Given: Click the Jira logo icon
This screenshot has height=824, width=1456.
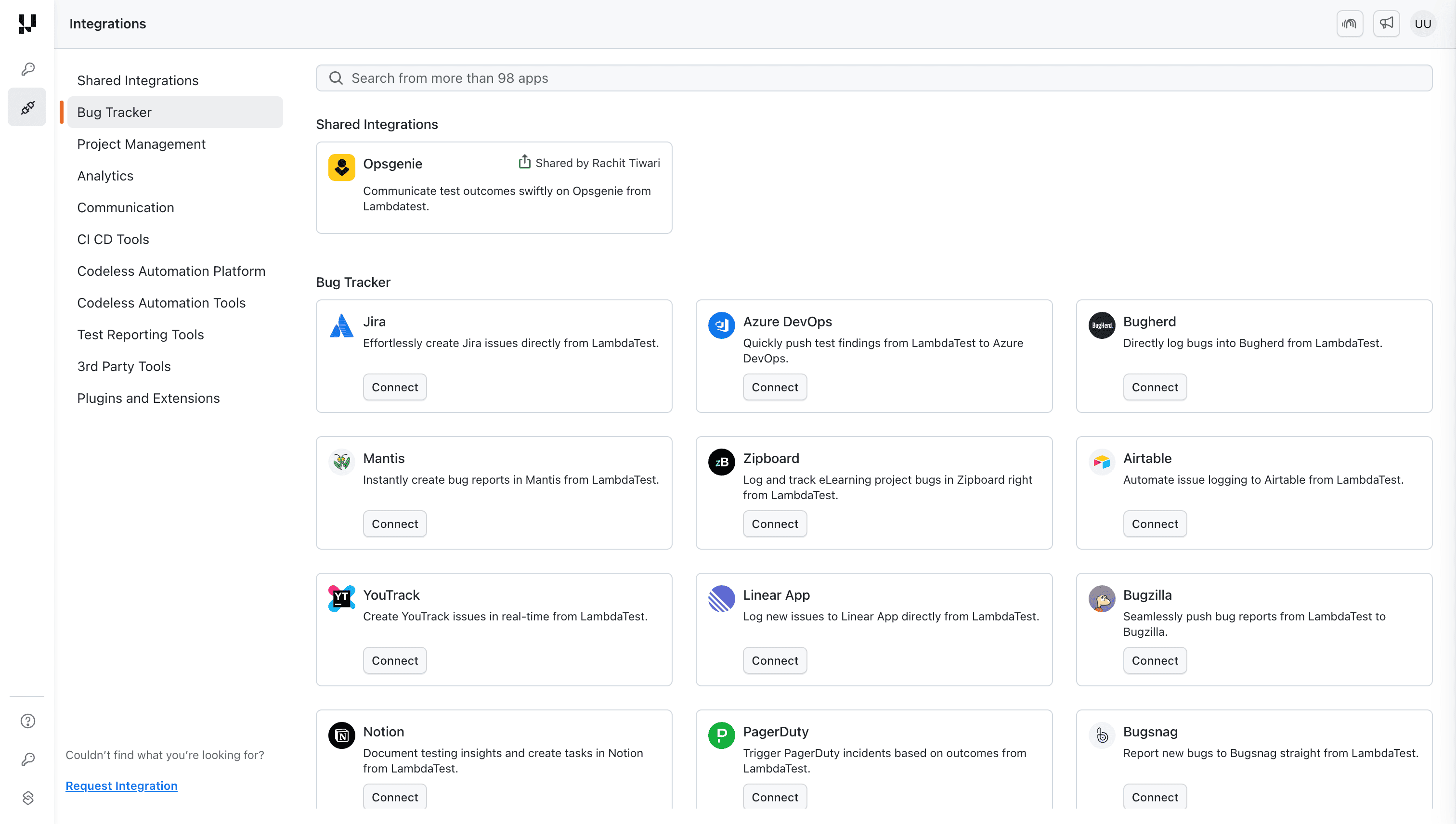Looking at the screenshot, I should point(341,325).
